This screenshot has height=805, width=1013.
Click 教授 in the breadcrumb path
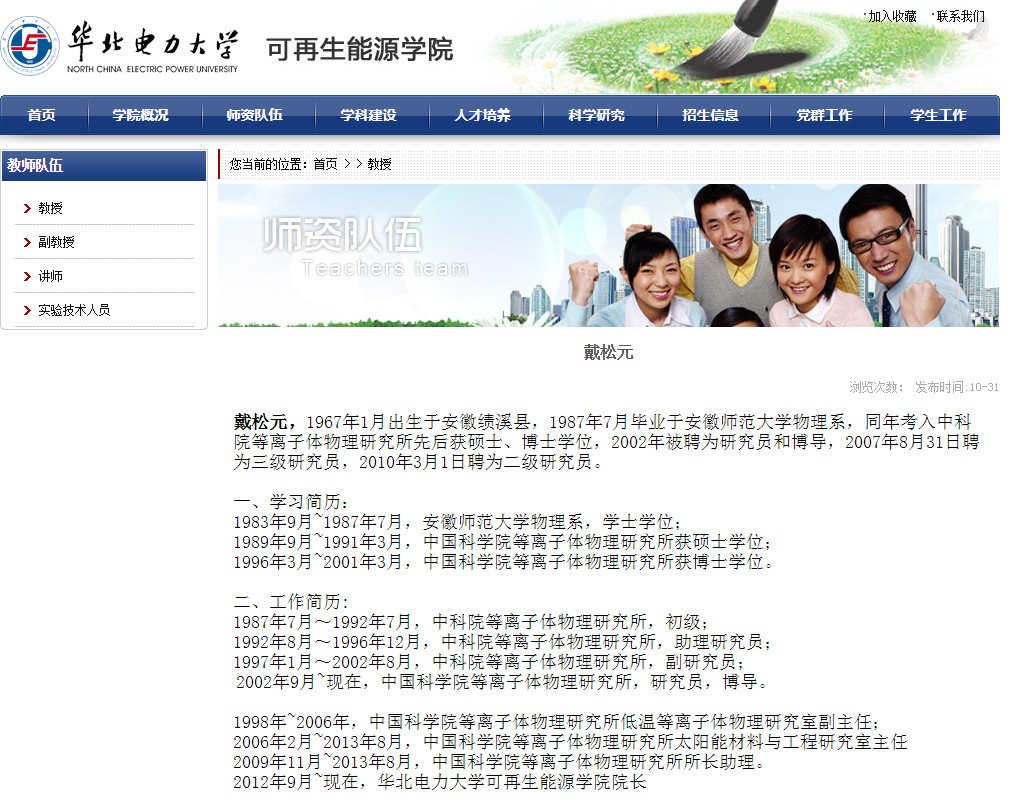(x=380, y=164)
